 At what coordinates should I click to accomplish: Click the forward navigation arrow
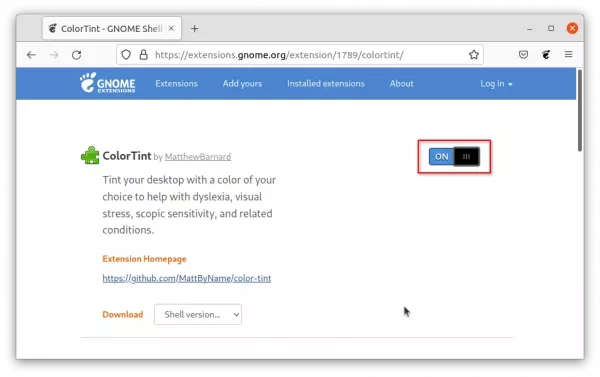coord(54,55)
